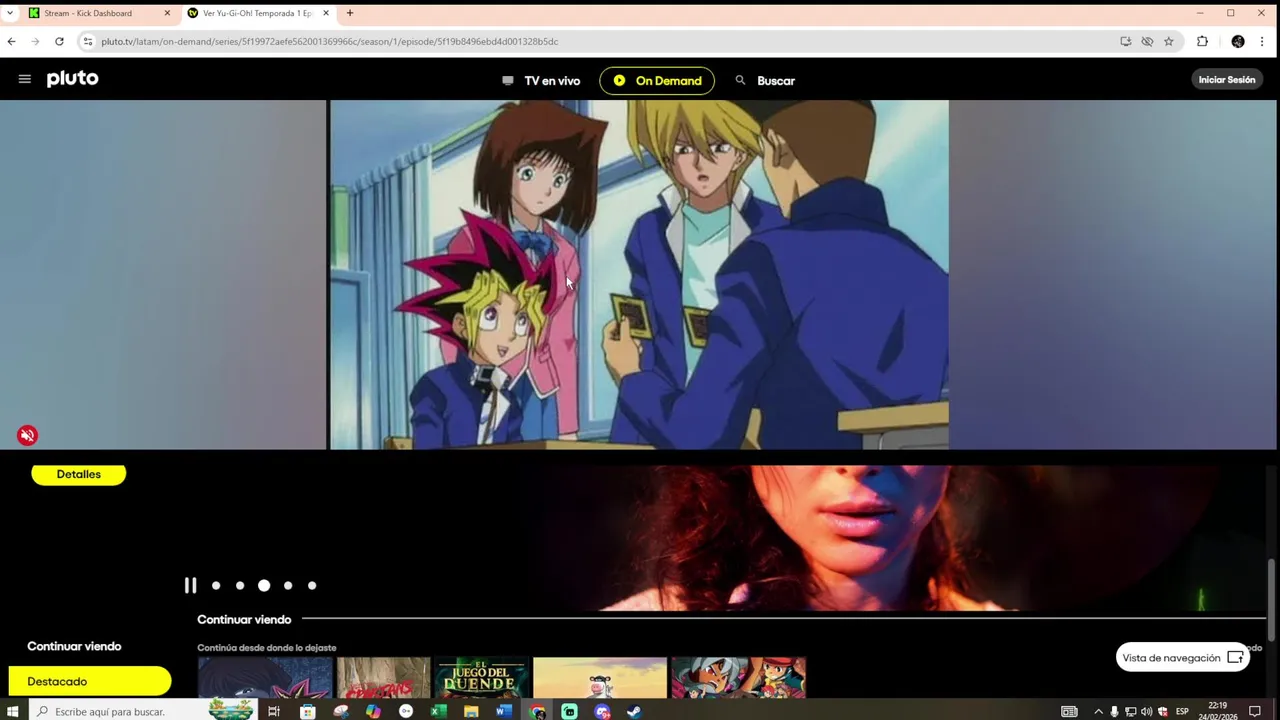Select the third active carousel dot

click(264, 586)
